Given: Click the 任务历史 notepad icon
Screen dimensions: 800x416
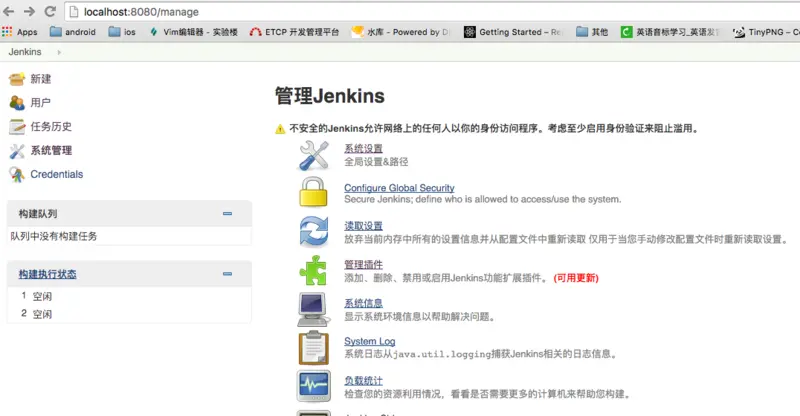Looking at the screenshot, I should click(17, 127).
